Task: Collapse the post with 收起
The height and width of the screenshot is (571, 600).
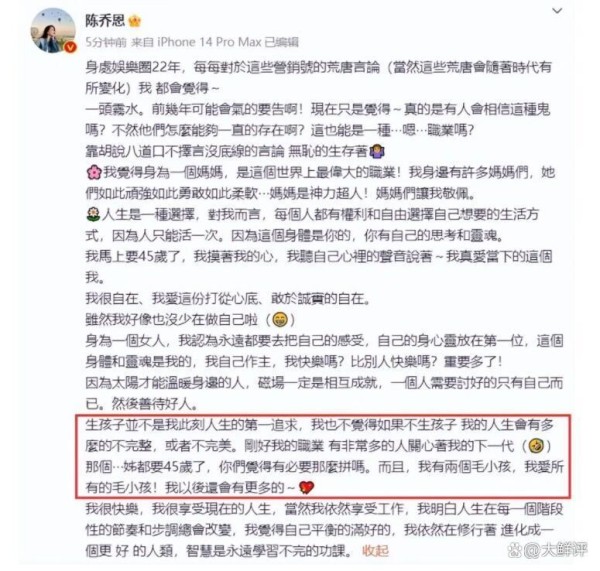Action: 375,551
